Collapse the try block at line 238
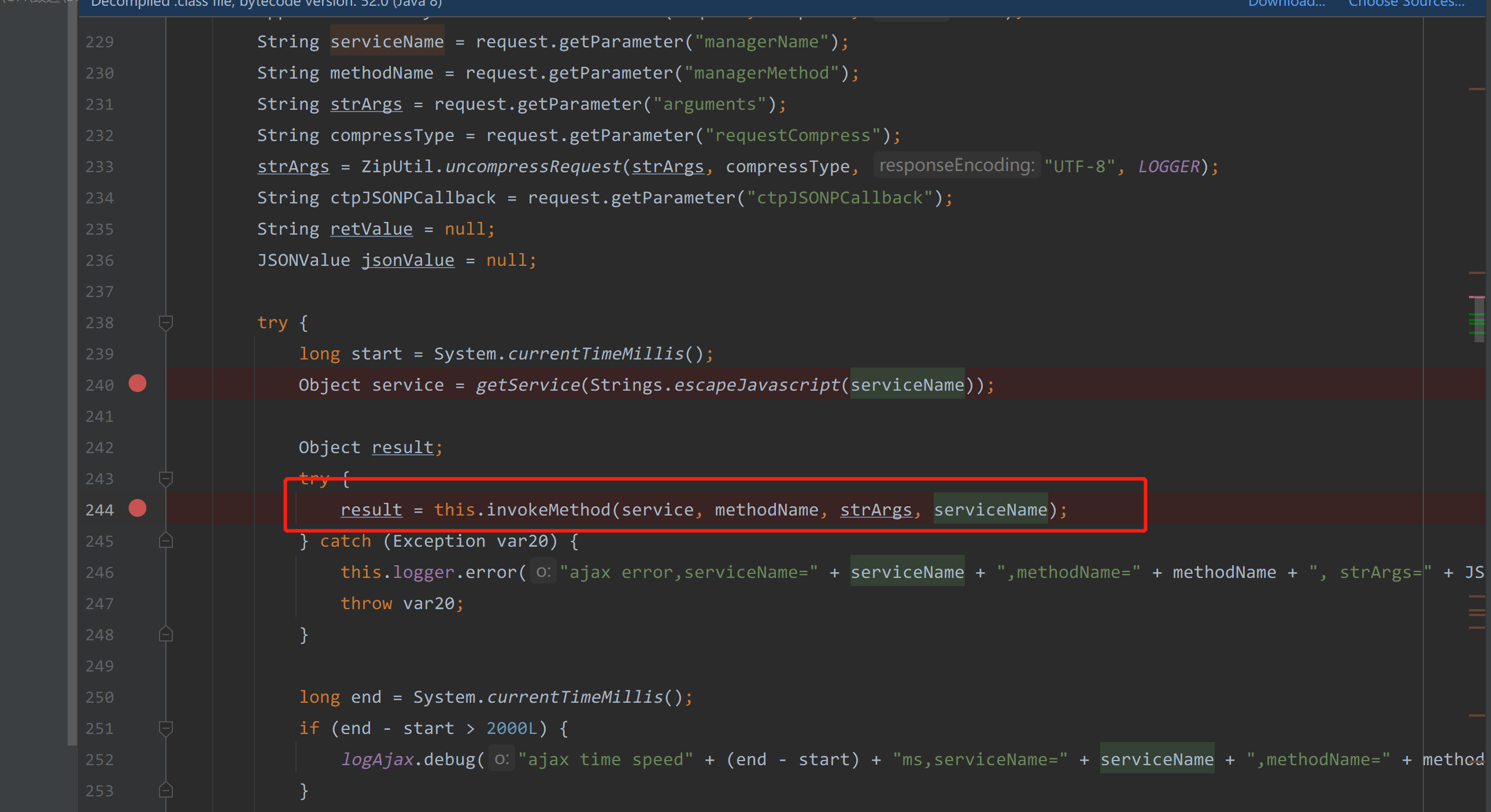Screen dimensions: 1491x812 tap(165, 322)
